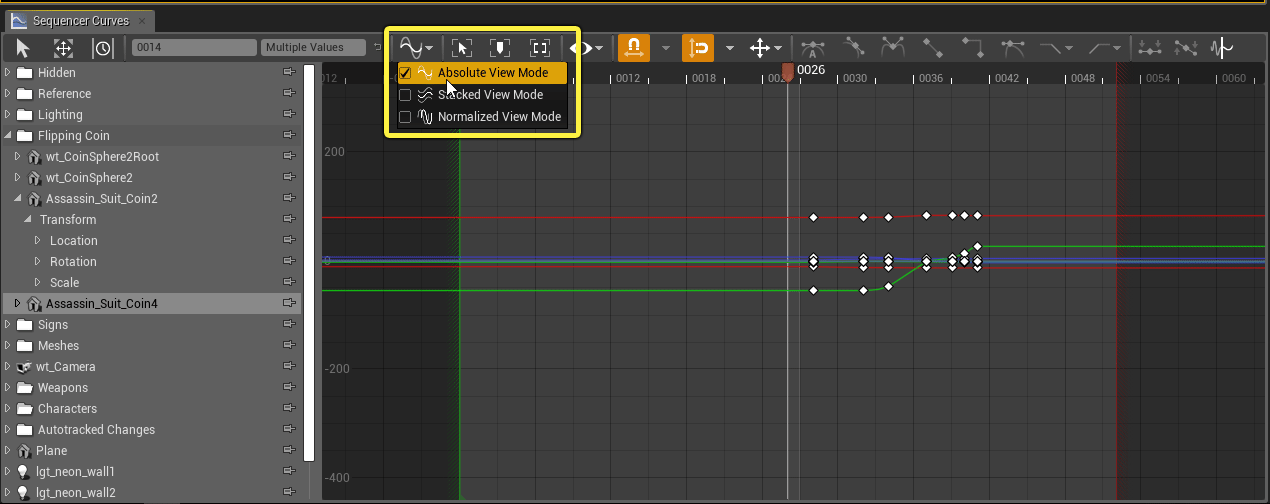Check the Normalized View Mode checkbox
The width and height of the screenshot is (1270, 504).
[x=405, y=117]
